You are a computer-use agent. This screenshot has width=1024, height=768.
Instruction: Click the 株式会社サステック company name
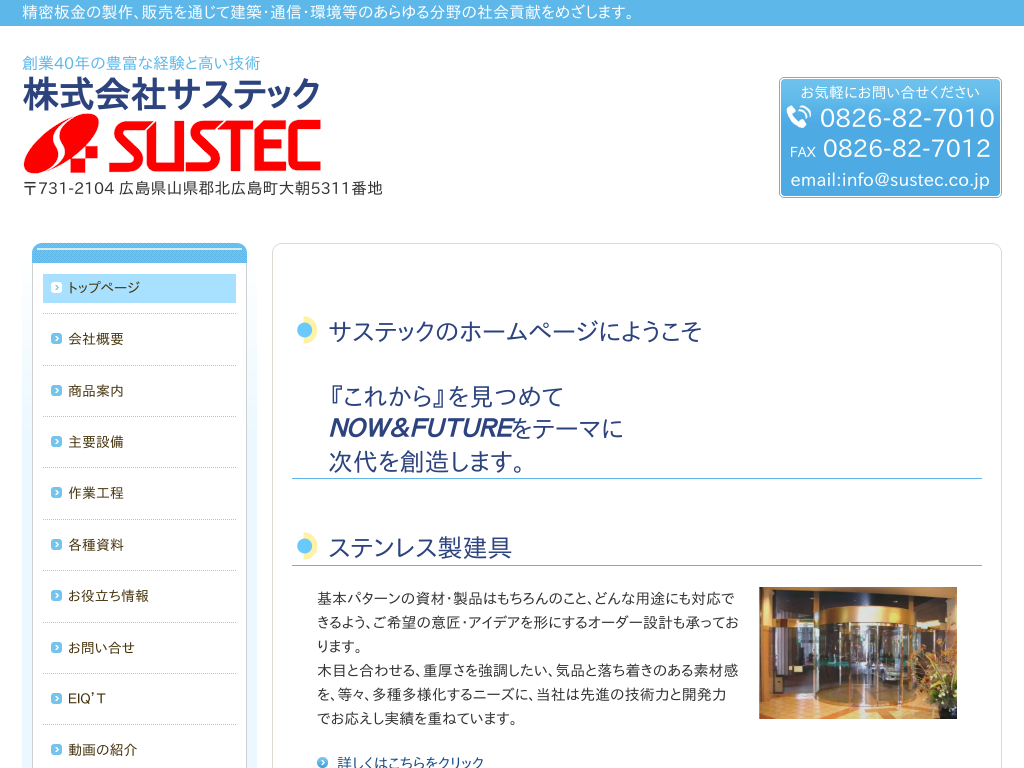click(172, 93)
